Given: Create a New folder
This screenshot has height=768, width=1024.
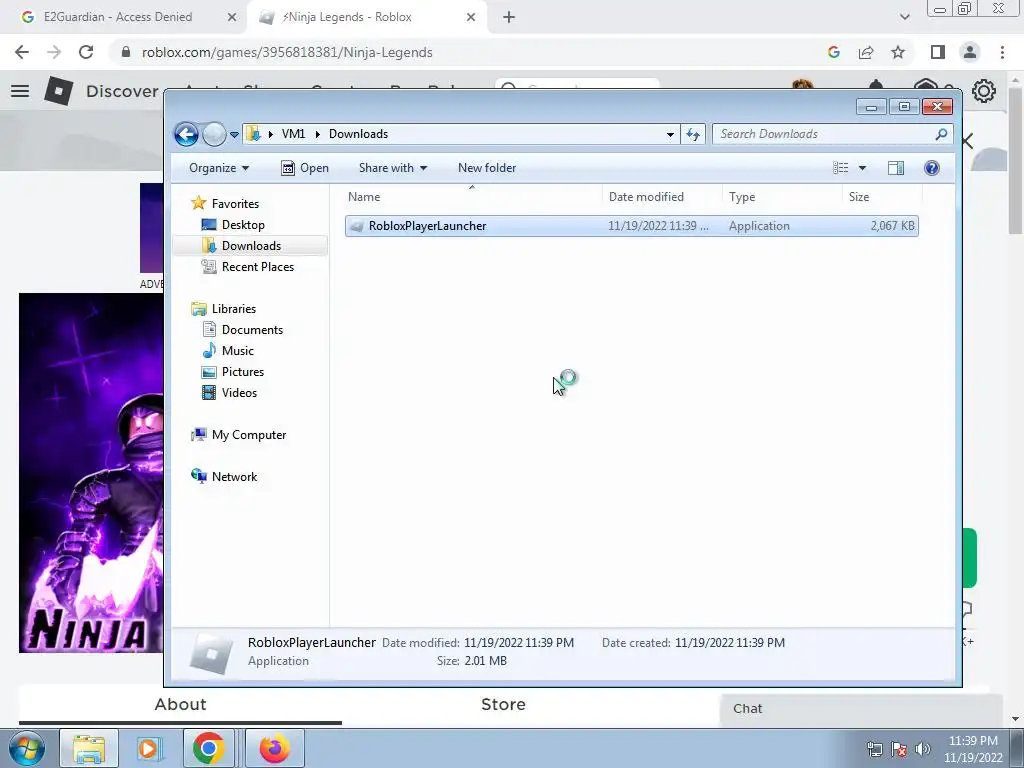Looking at the screenshot, I should [x=487, y=168].
